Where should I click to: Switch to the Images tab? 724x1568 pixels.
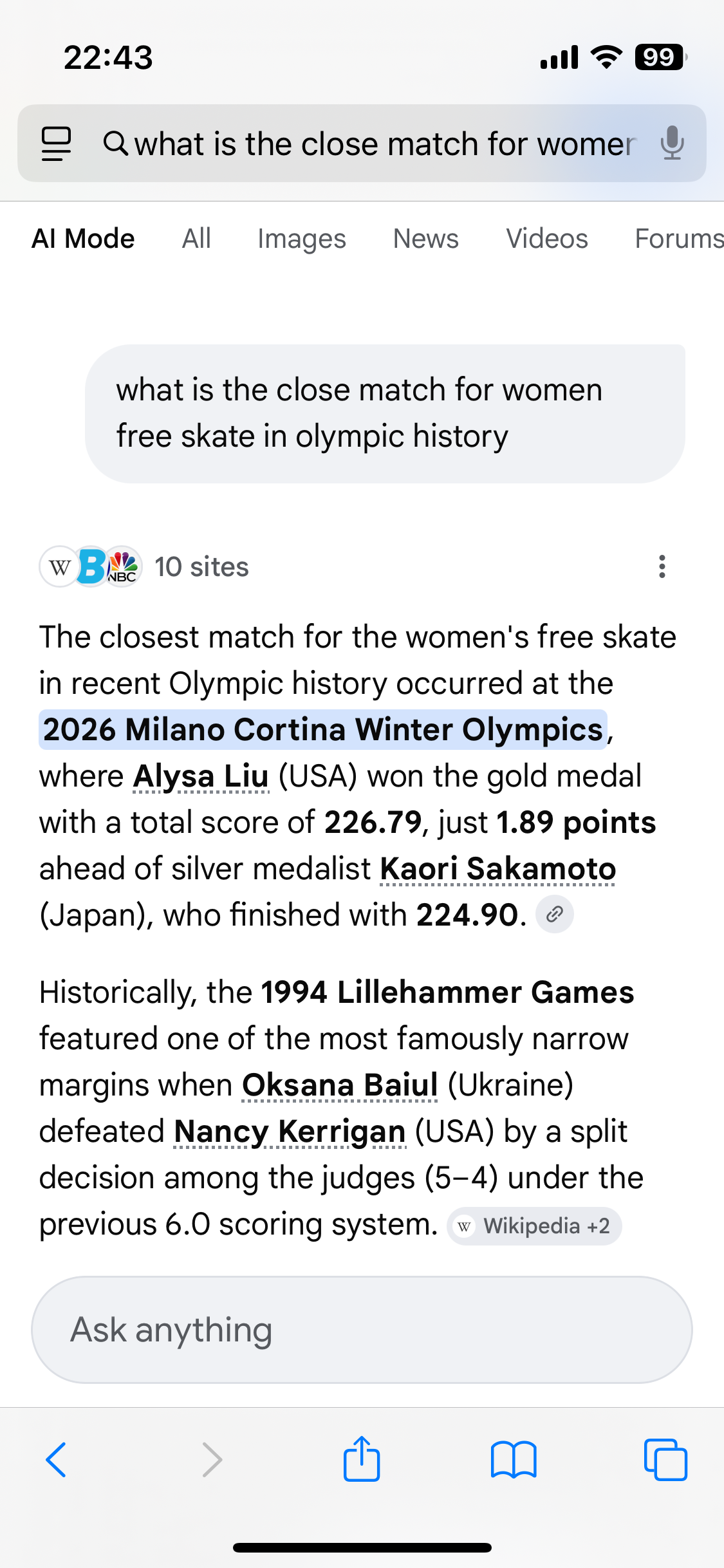[x=302, y=239]
